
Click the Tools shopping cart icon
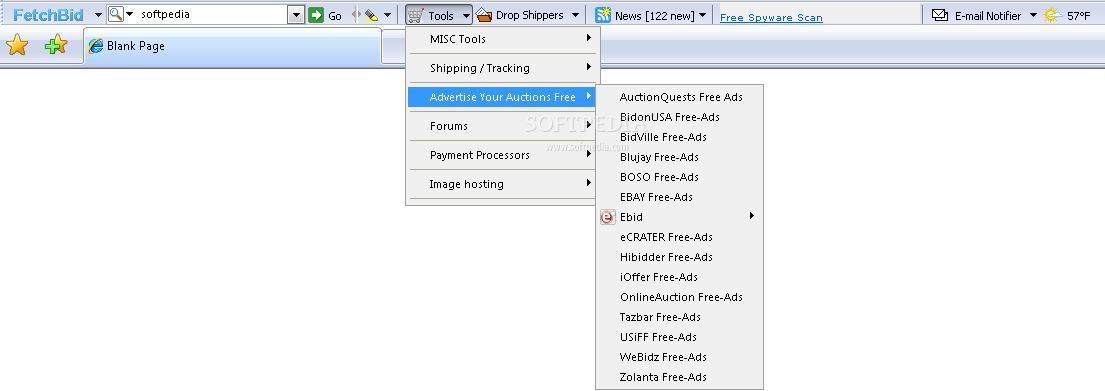[x=416, y=15]
